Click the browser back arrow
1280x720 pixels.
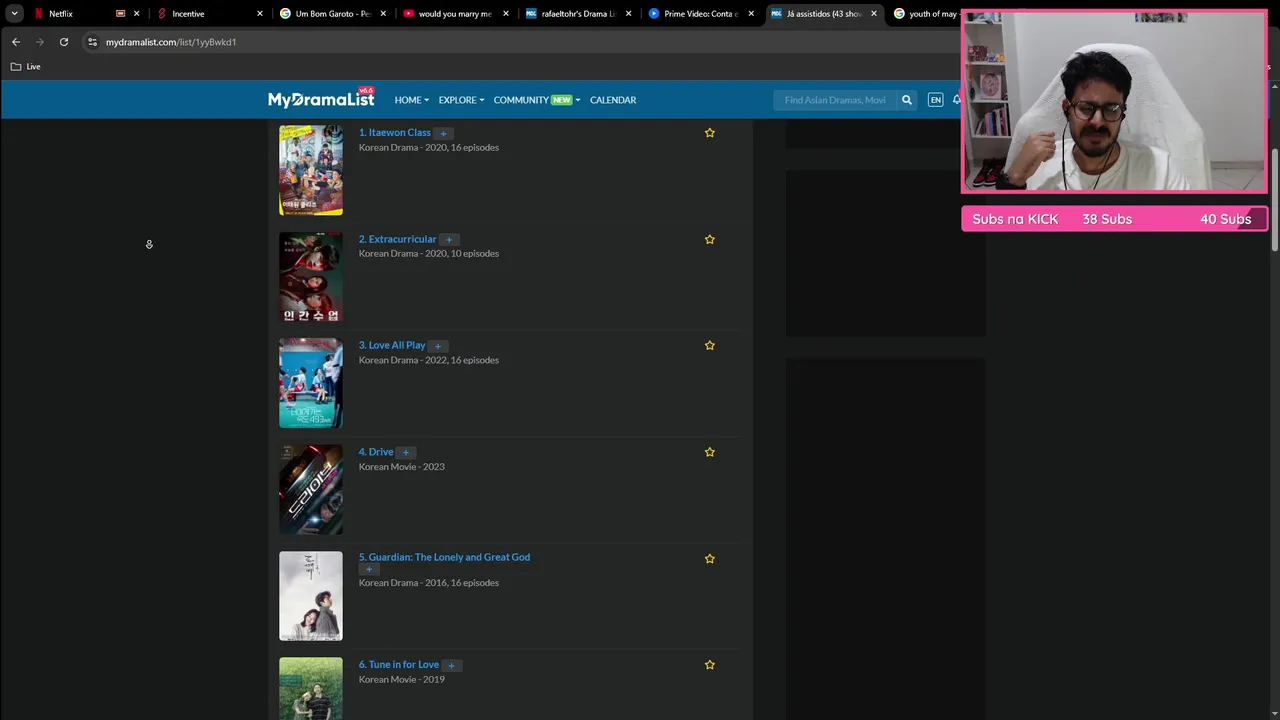(x=16, y=42)
